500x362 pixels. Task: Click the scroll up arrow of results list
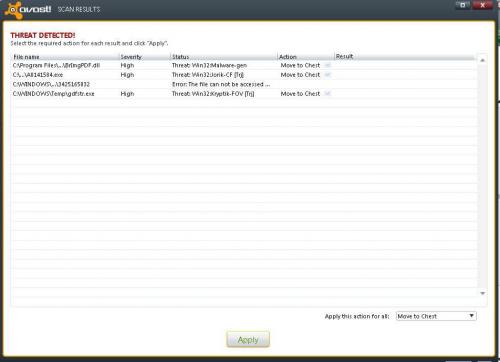482,60
